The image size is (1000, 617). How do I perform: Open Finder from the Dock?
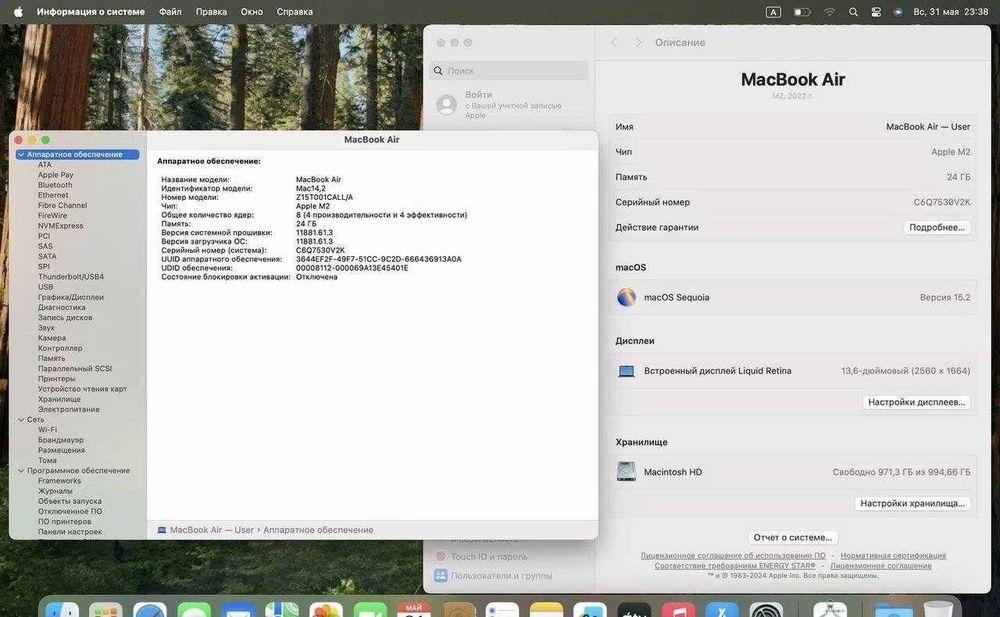62,611
